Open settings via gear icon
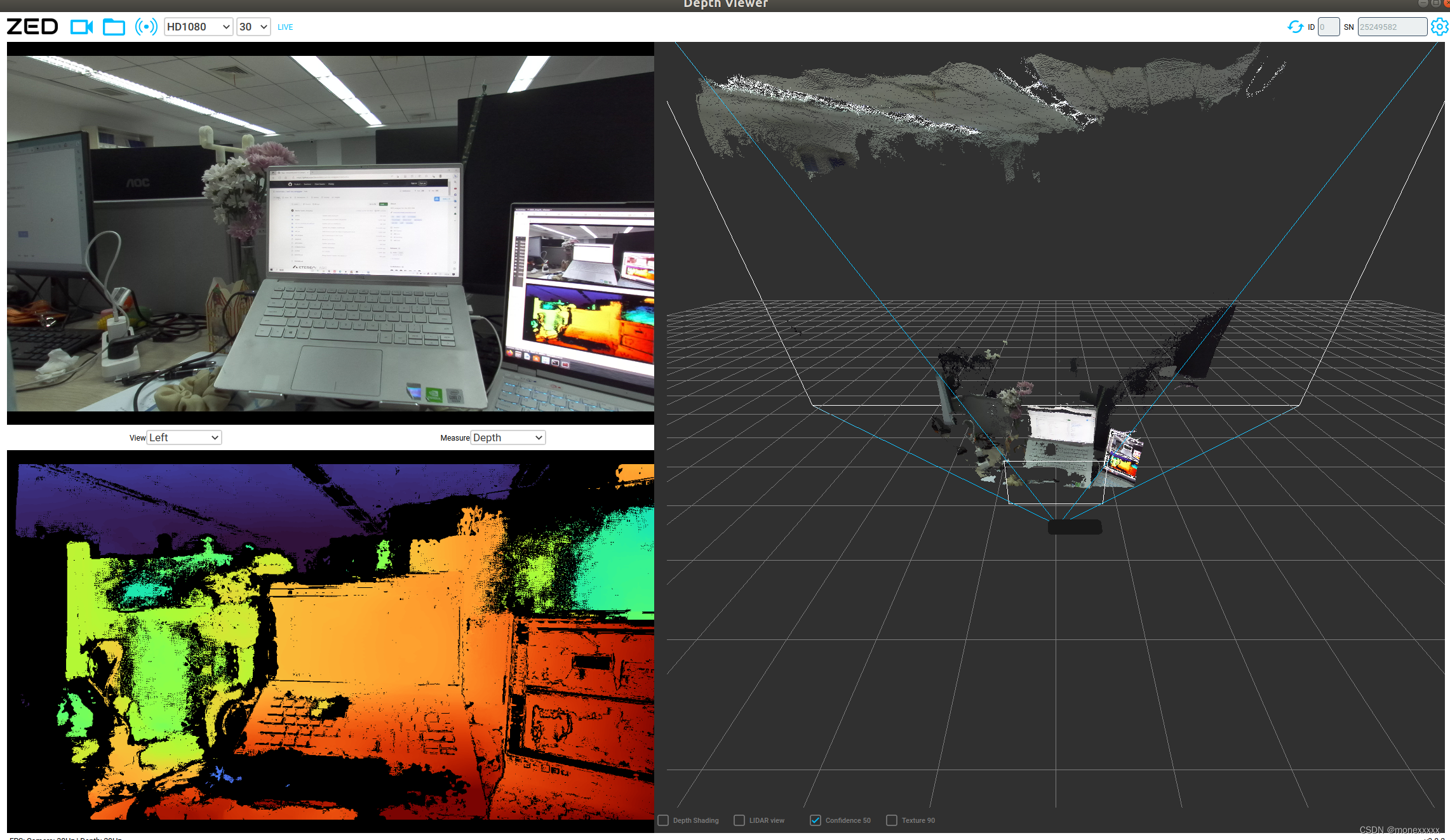The image size is (1450, 840). (1439, 27)
